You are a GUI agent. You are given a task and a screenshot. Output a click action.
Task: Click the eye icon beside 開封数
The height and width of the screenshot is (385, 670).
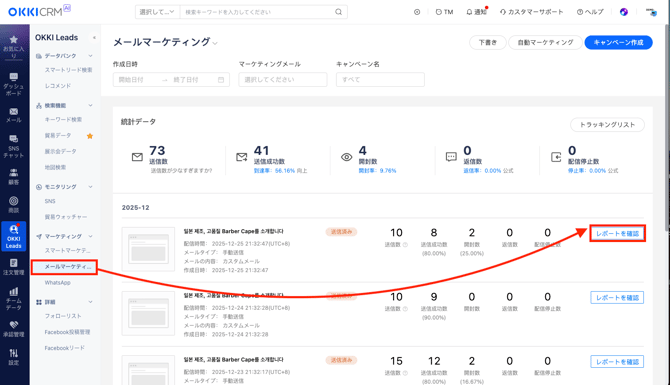pos(347,157)
